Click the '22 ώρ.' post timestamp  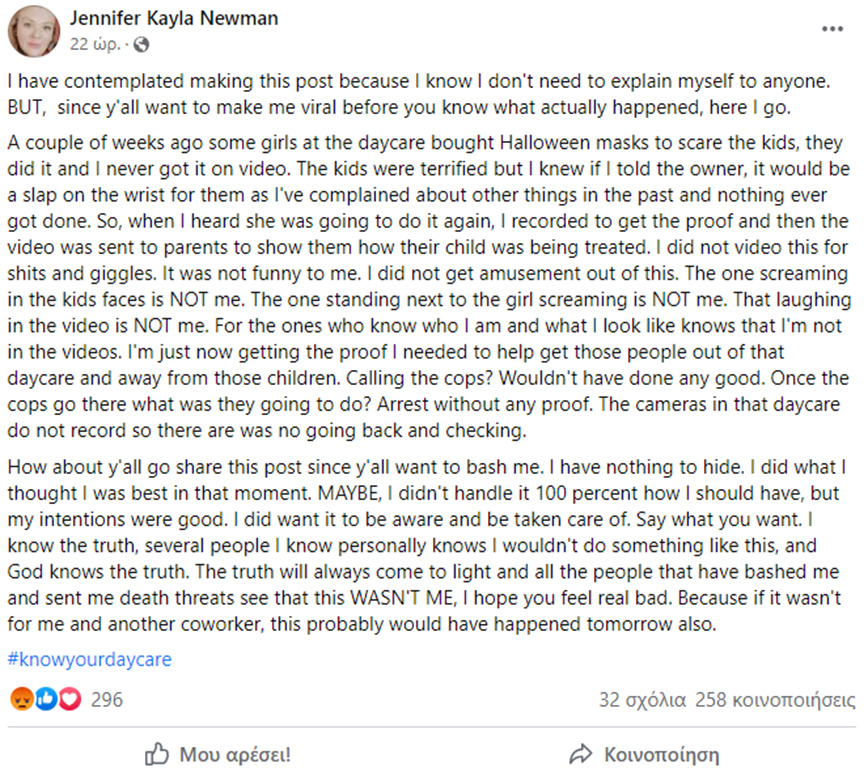point(94,45)
